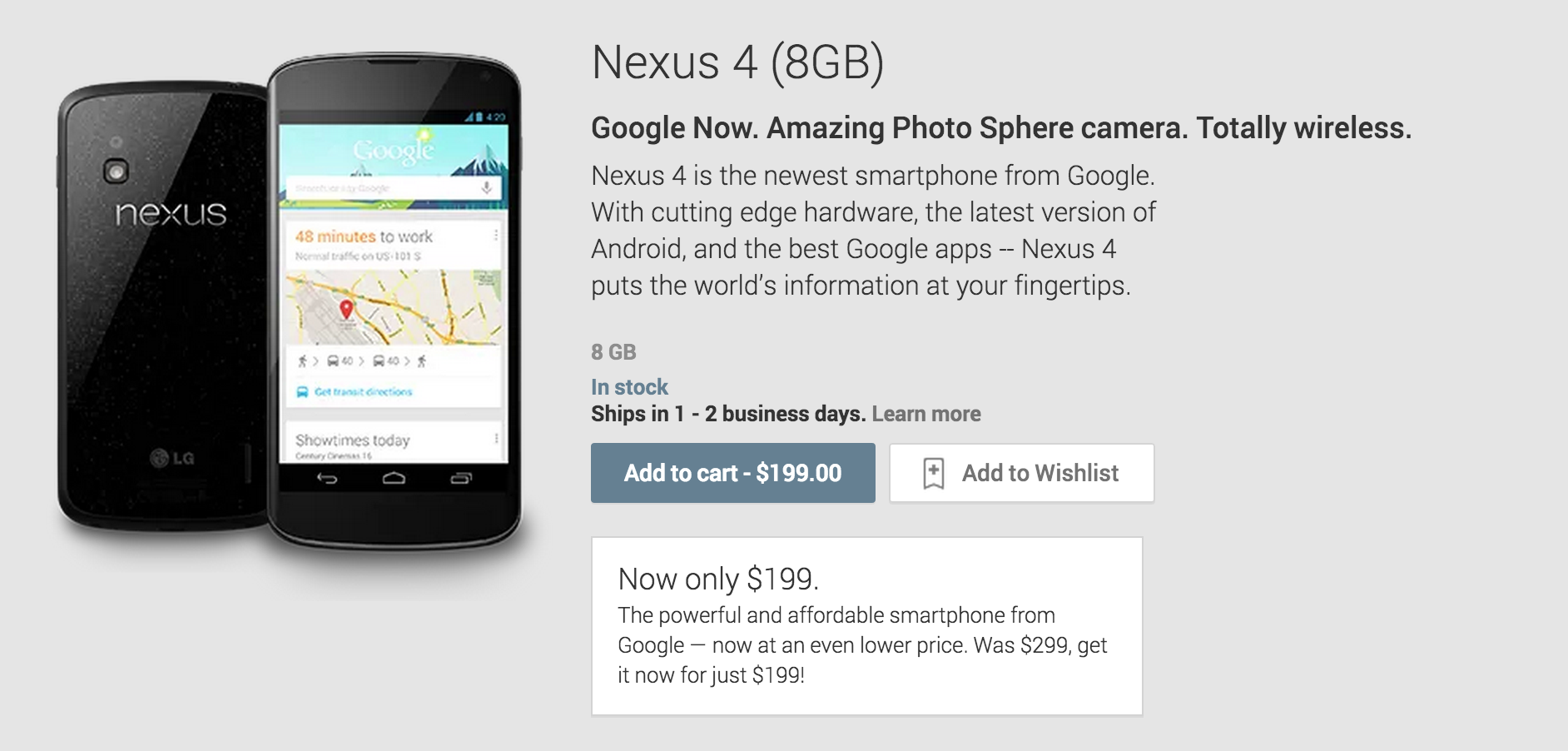This screenshot has height=751, width=1568.
Task: Add Nexus 4 to cart for $199.00
Action: (x=733, y=473)
